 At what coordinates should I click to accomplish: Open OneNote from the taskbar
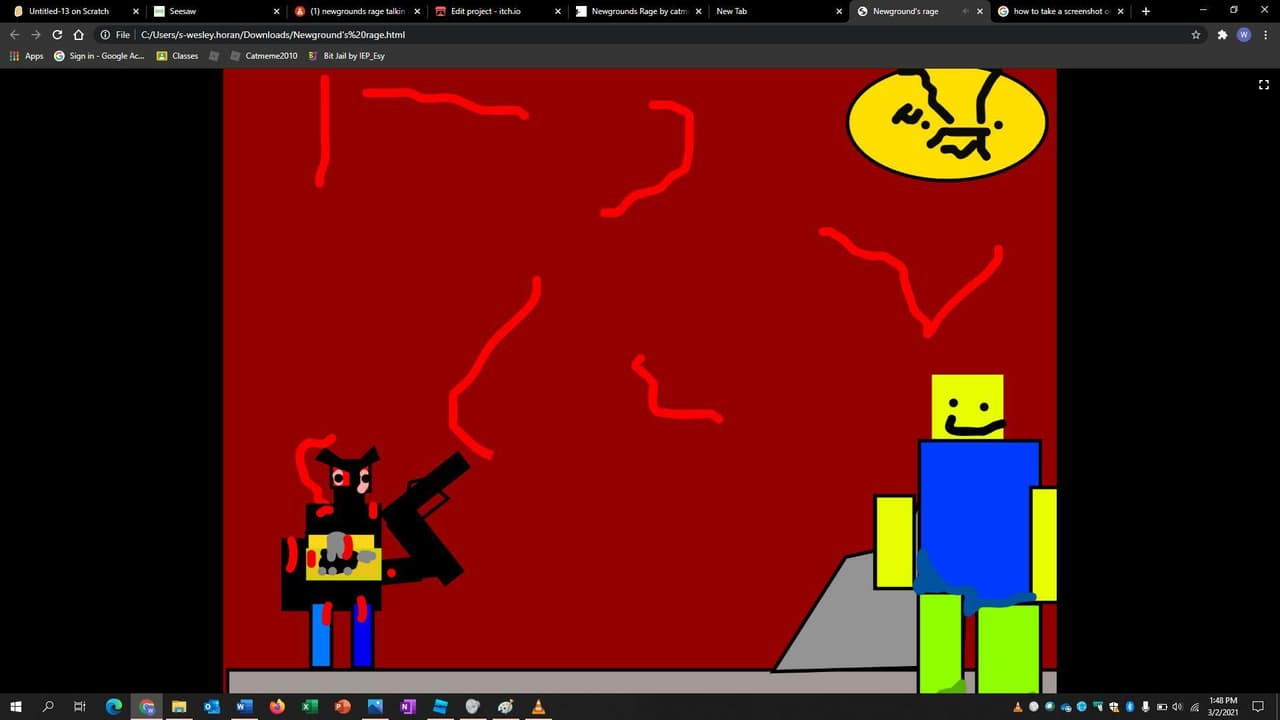pyautogui.click(x=407, y=706)
